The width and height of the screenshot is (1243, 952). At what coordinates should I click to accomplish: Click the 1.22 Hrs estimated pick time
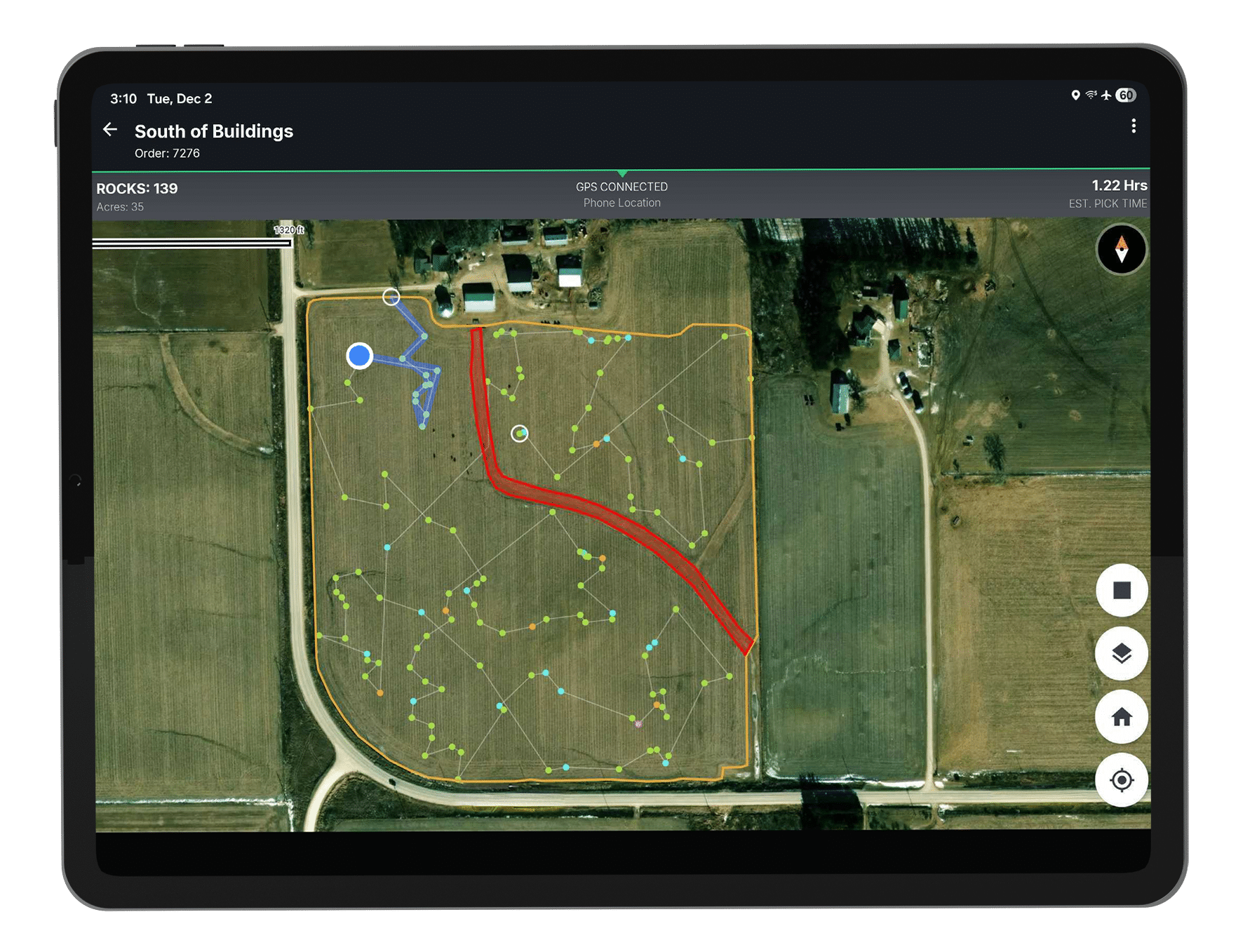[1118, 186]
